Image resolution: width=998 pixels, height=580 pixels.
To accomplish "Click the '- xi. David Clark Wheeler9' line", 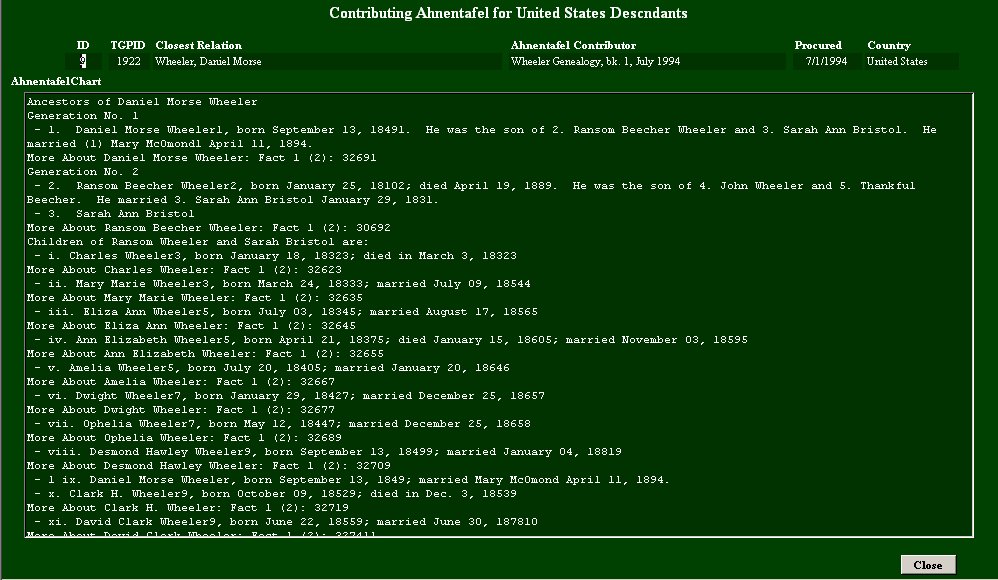I will [x=286, y=522].
